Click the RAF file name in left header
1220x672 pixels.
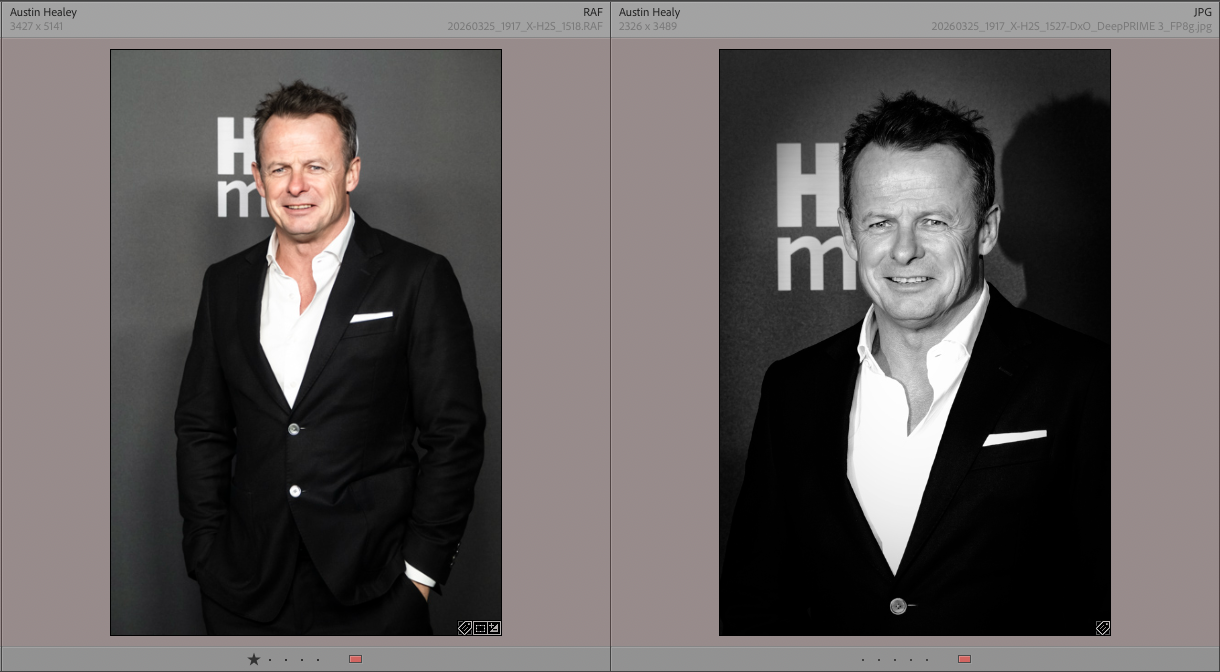point(525,26)
